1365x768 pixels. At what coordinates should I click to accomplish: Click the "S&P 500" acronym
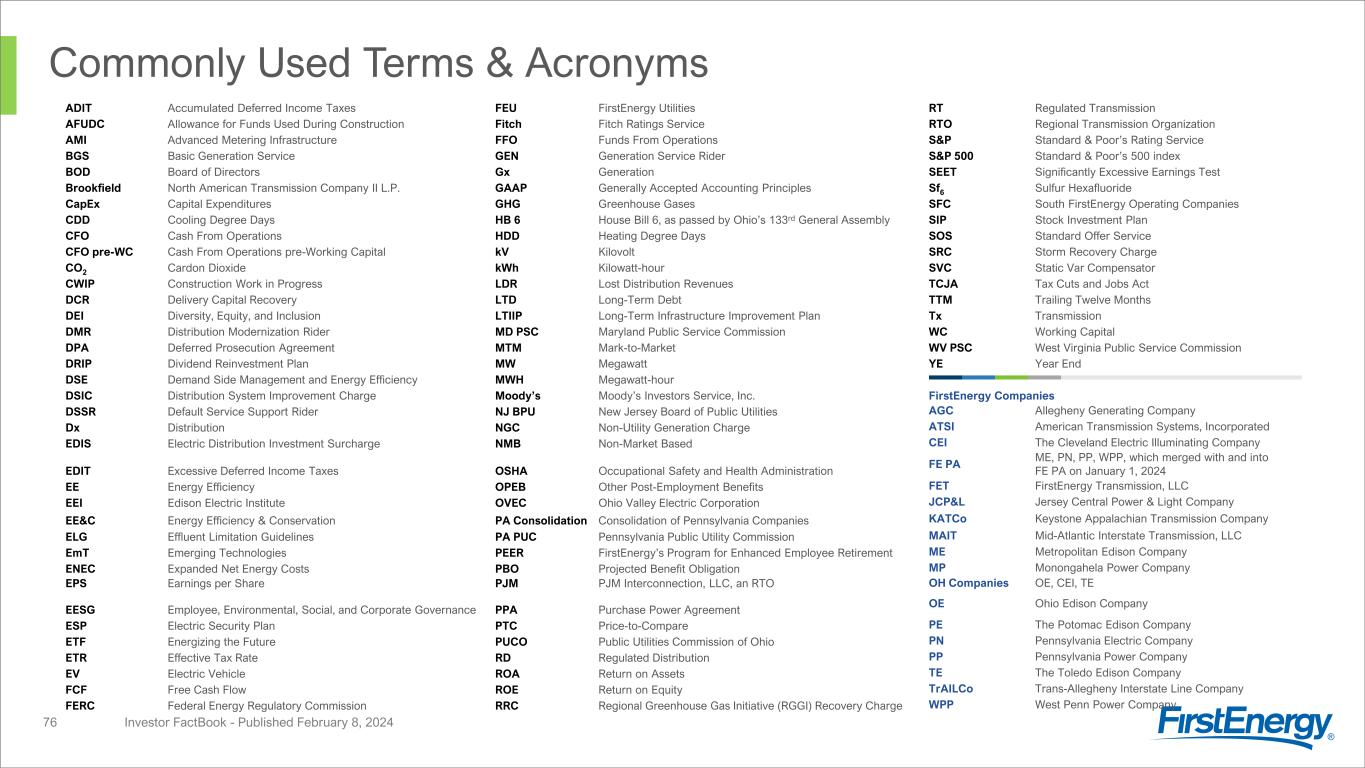951,156
